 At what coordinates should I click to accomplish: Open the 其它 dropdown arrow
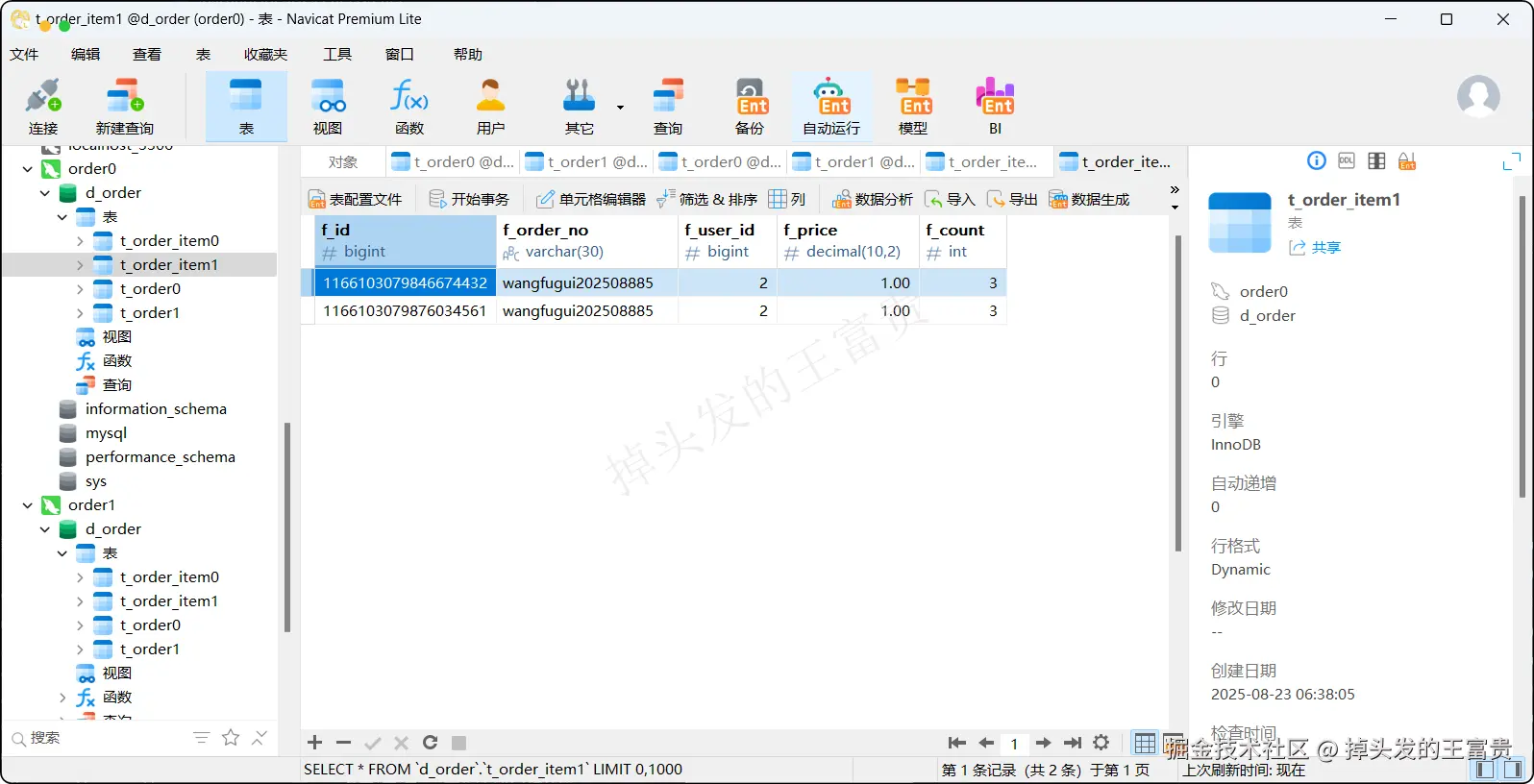tap(620, 107)
